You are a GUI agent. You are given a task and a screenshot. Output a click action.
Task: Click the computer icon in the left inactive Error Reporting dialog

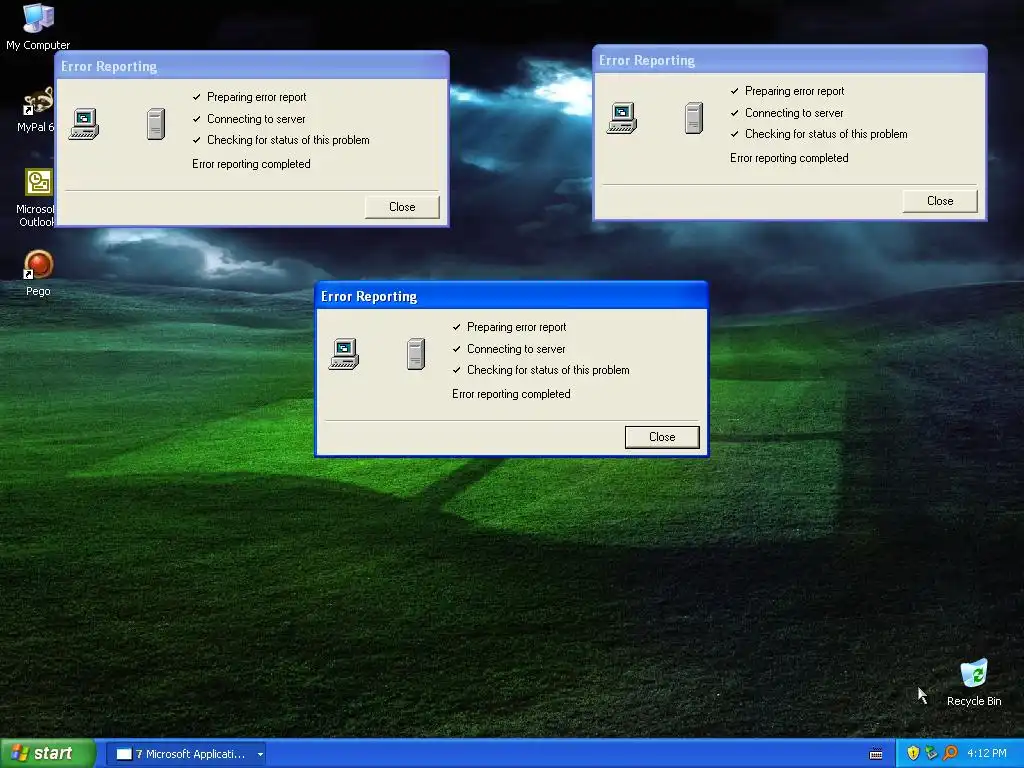(x=84, y=124)
